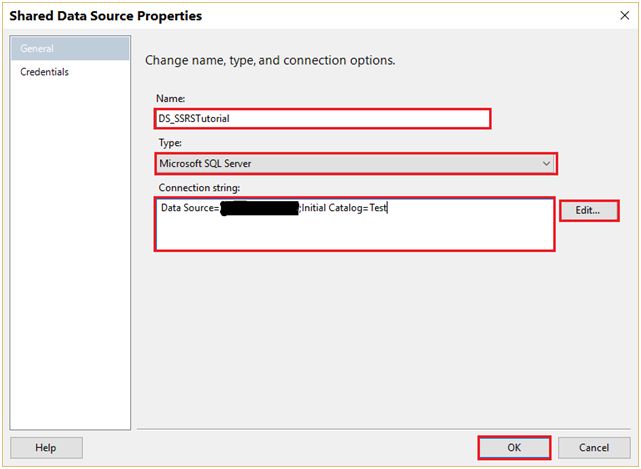Viewport: 641px width, 469px height.
Task: Close the dialog with the X button
Action: [624, 16]
